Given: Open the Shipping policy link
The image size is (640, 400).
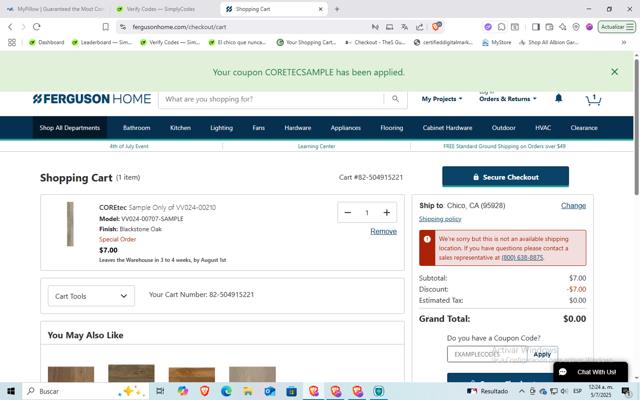Looking at the screenshot, I should click(x=440, y=219).
